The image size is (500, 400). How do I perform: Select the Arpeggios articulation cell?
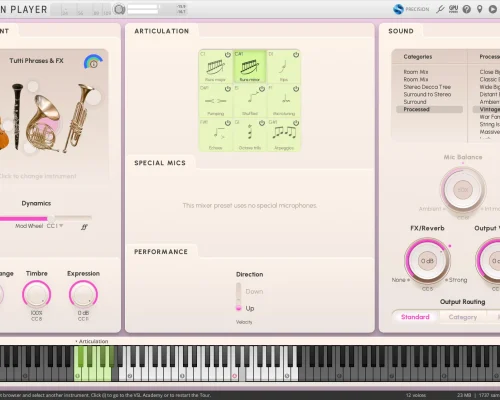pyautogui.click(x=284, y=135)
